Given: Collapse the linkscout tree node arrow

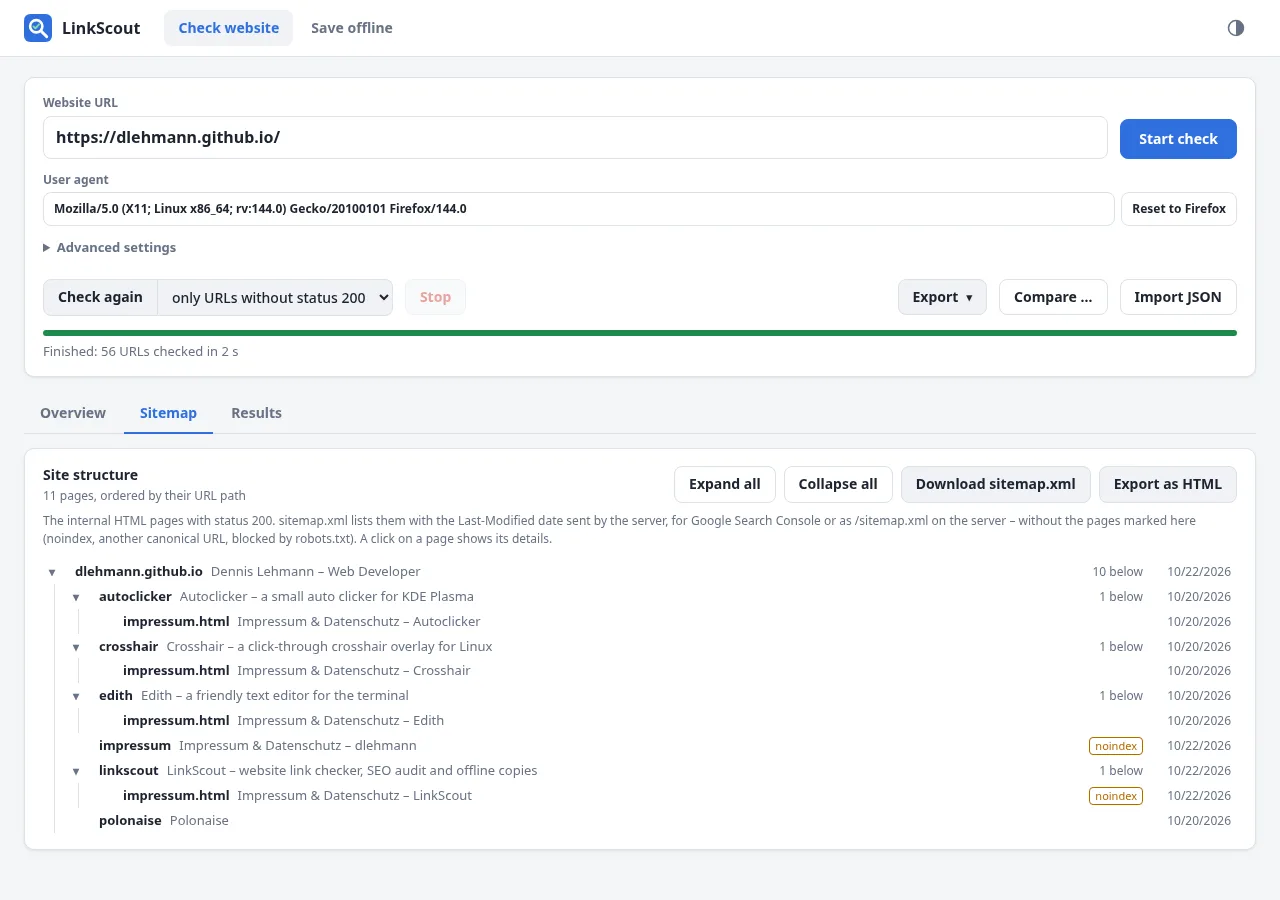Looking at the screenshot, I should (76, 771).
